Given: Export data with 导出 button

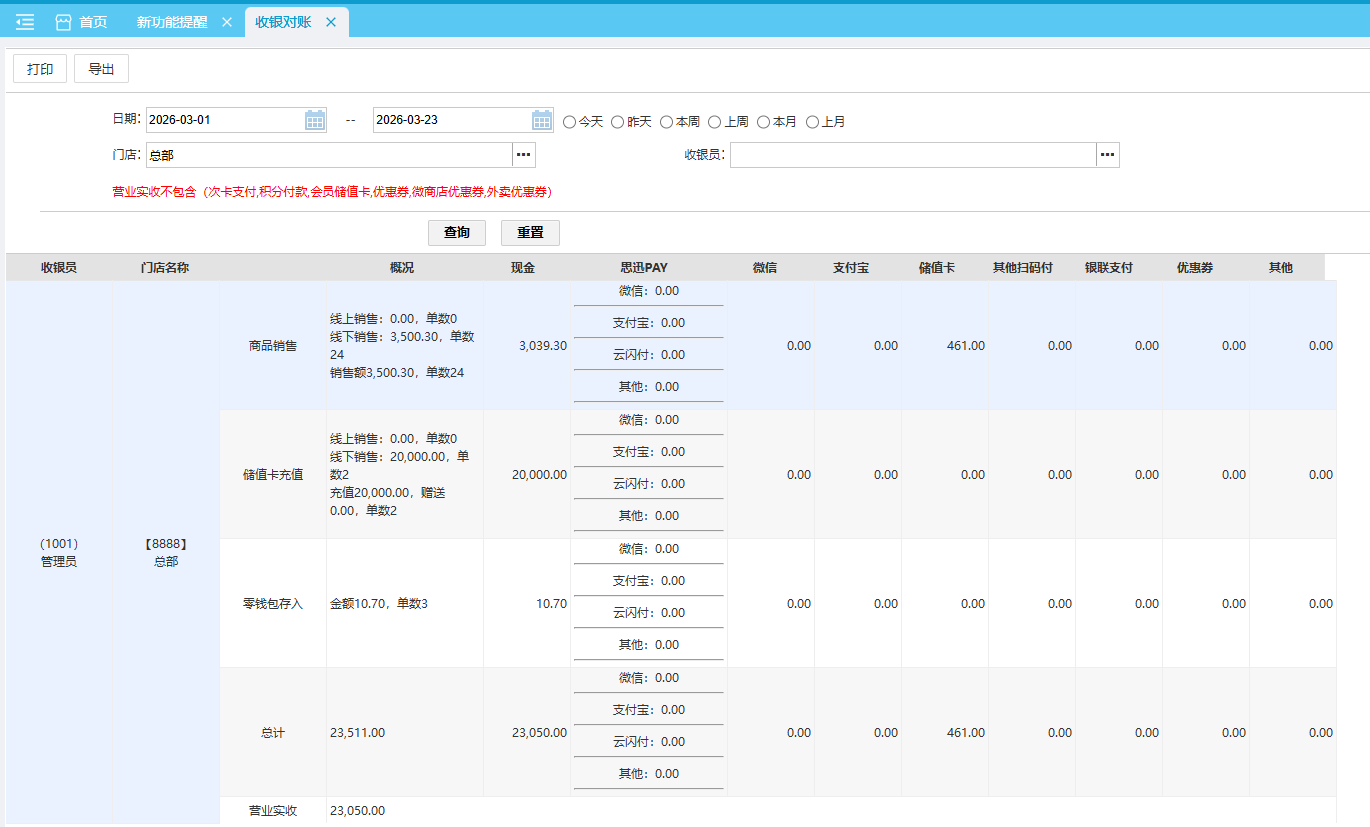Looking at the screenshot, I should point(101,69).
